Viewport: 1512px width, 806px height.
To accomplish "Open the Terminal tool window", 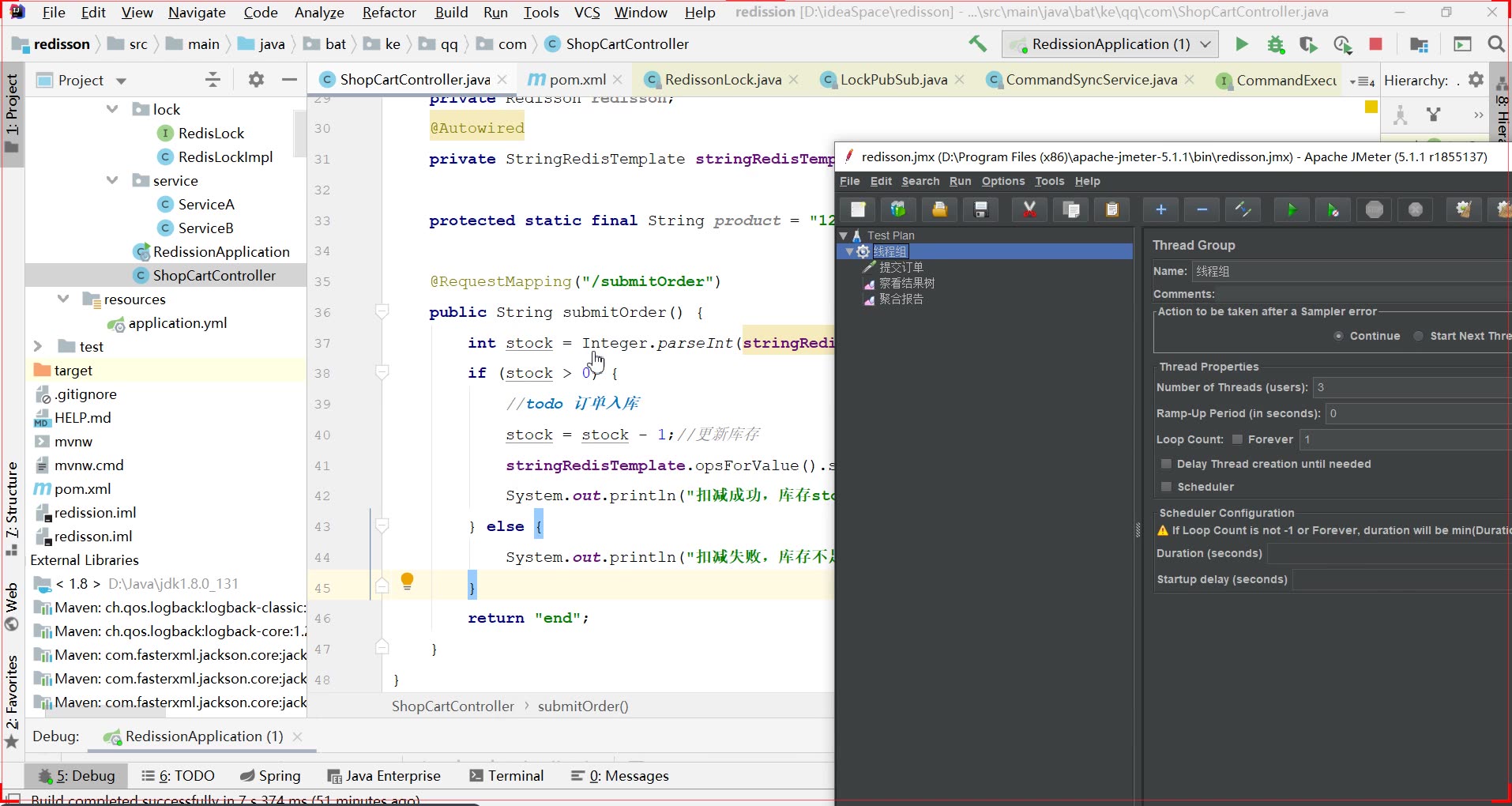I will (x=506, y=776).
